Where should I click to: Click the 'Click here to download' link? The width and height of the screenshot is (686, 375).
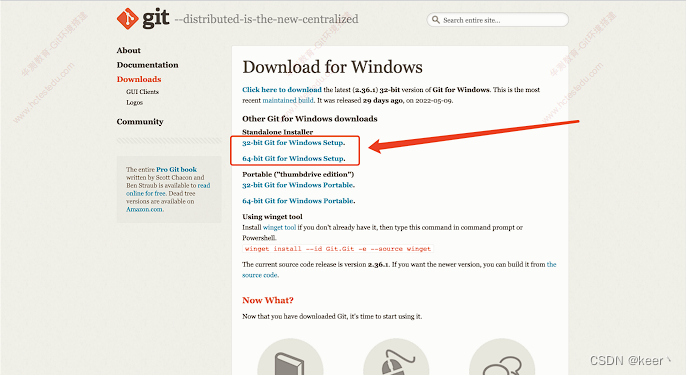pos(282,90)
